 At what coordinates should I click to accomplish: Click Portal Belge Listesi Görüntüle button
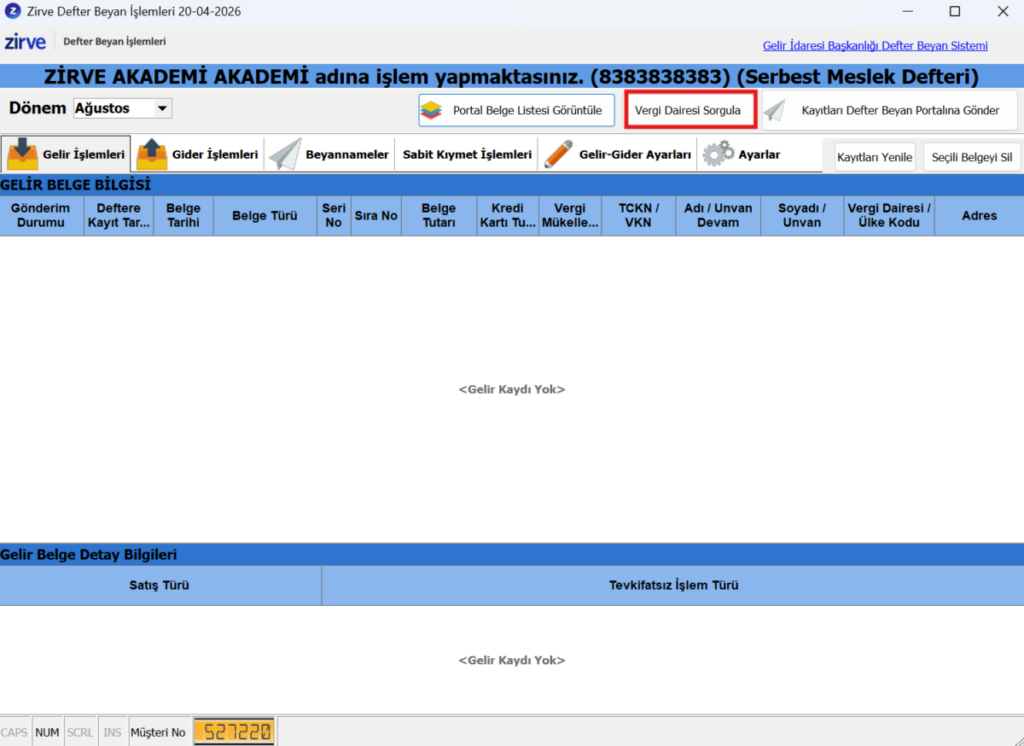pyautogui.click(x=517, y=110)
